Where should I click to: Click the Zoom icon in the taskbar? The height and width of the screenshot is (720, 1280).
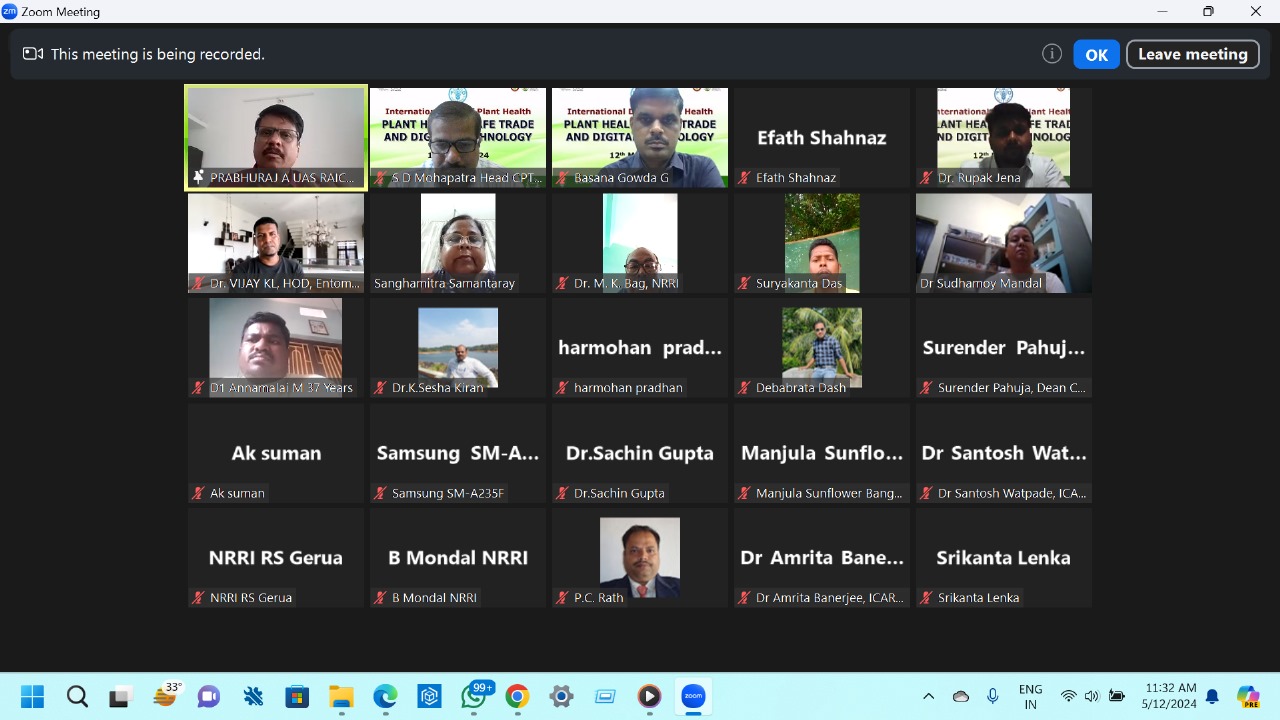click(x=693, y=696)
